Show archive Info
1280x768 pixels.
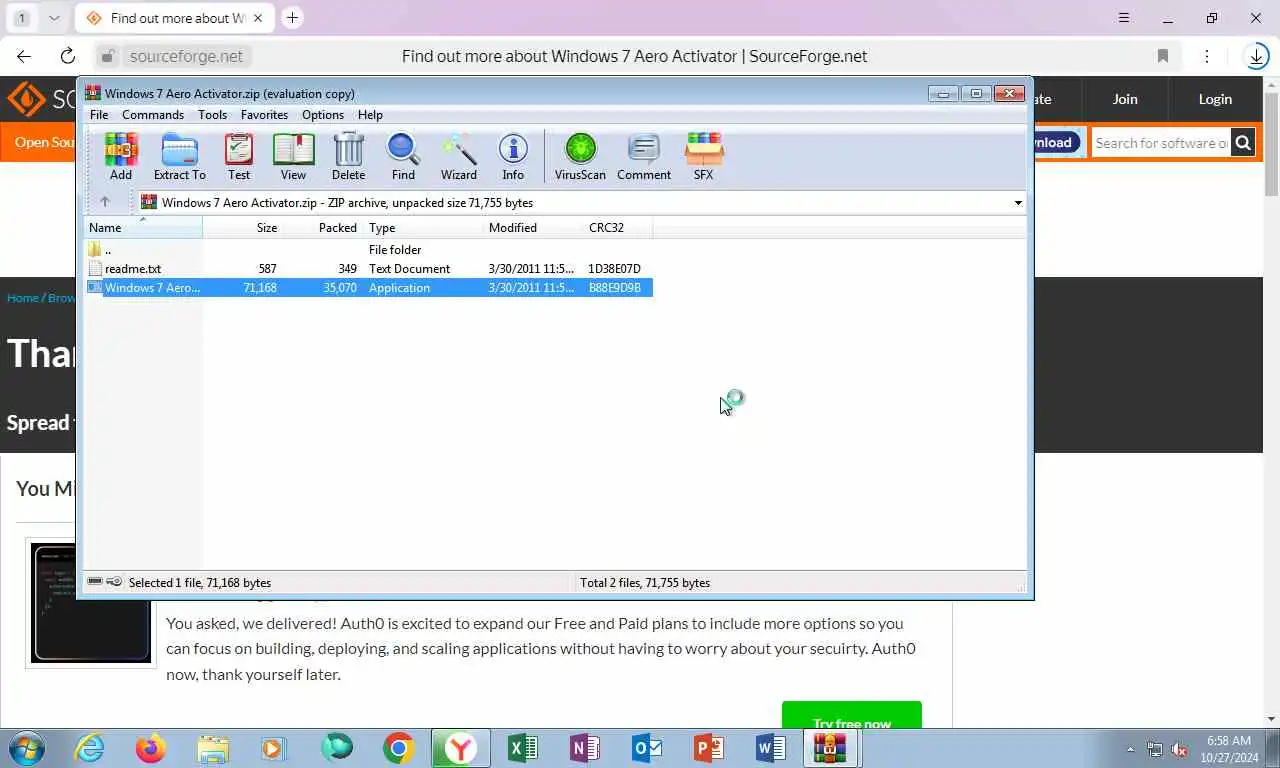coord(513,157)
